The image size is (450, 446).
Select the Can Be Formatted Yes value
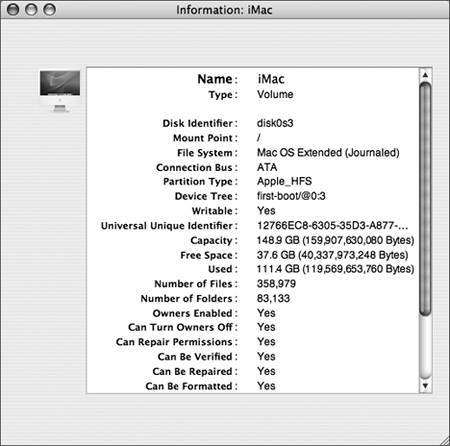(x=266, y=386)
